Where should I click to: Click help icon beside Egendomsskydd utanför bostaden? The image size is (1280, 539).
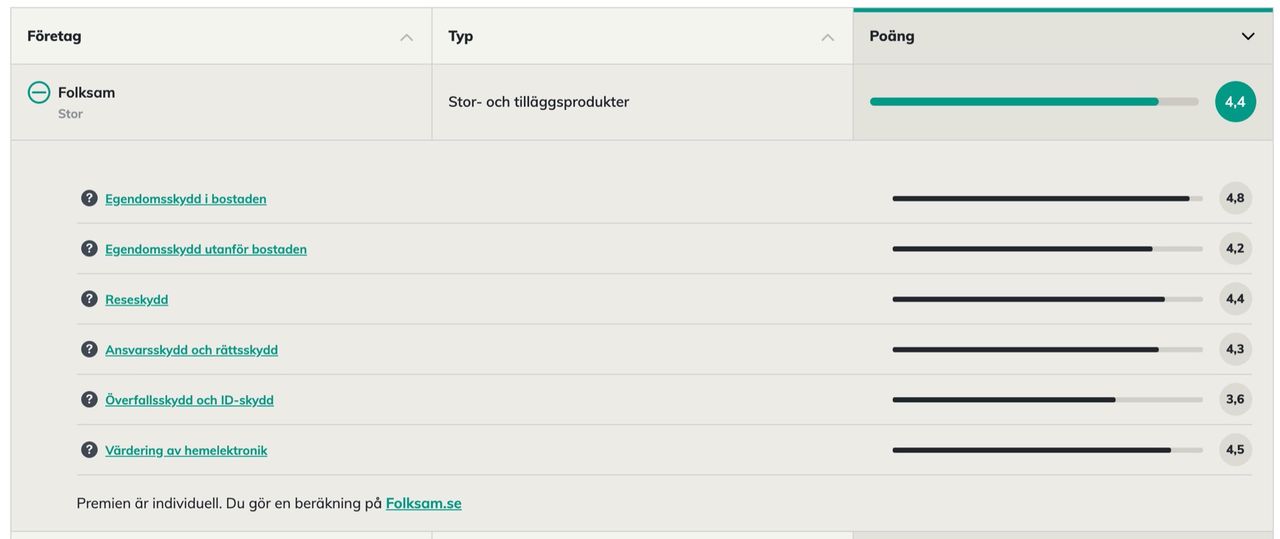pos(89,248)
